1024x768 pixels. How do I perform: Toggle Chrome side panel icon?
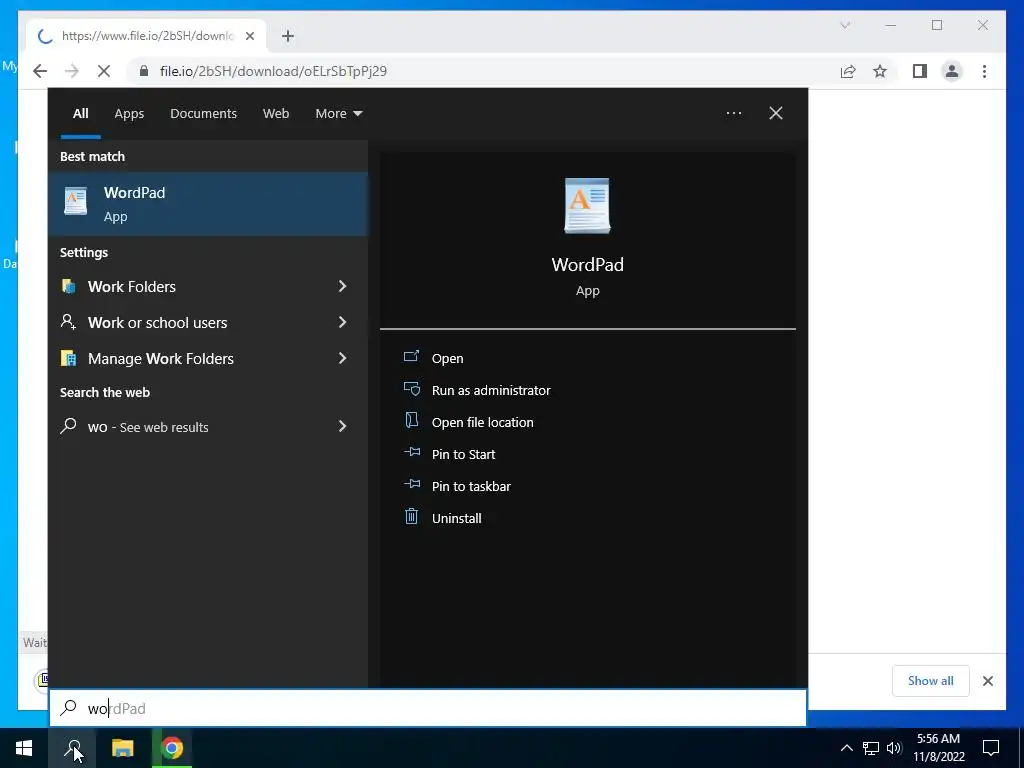pos(920,71)
